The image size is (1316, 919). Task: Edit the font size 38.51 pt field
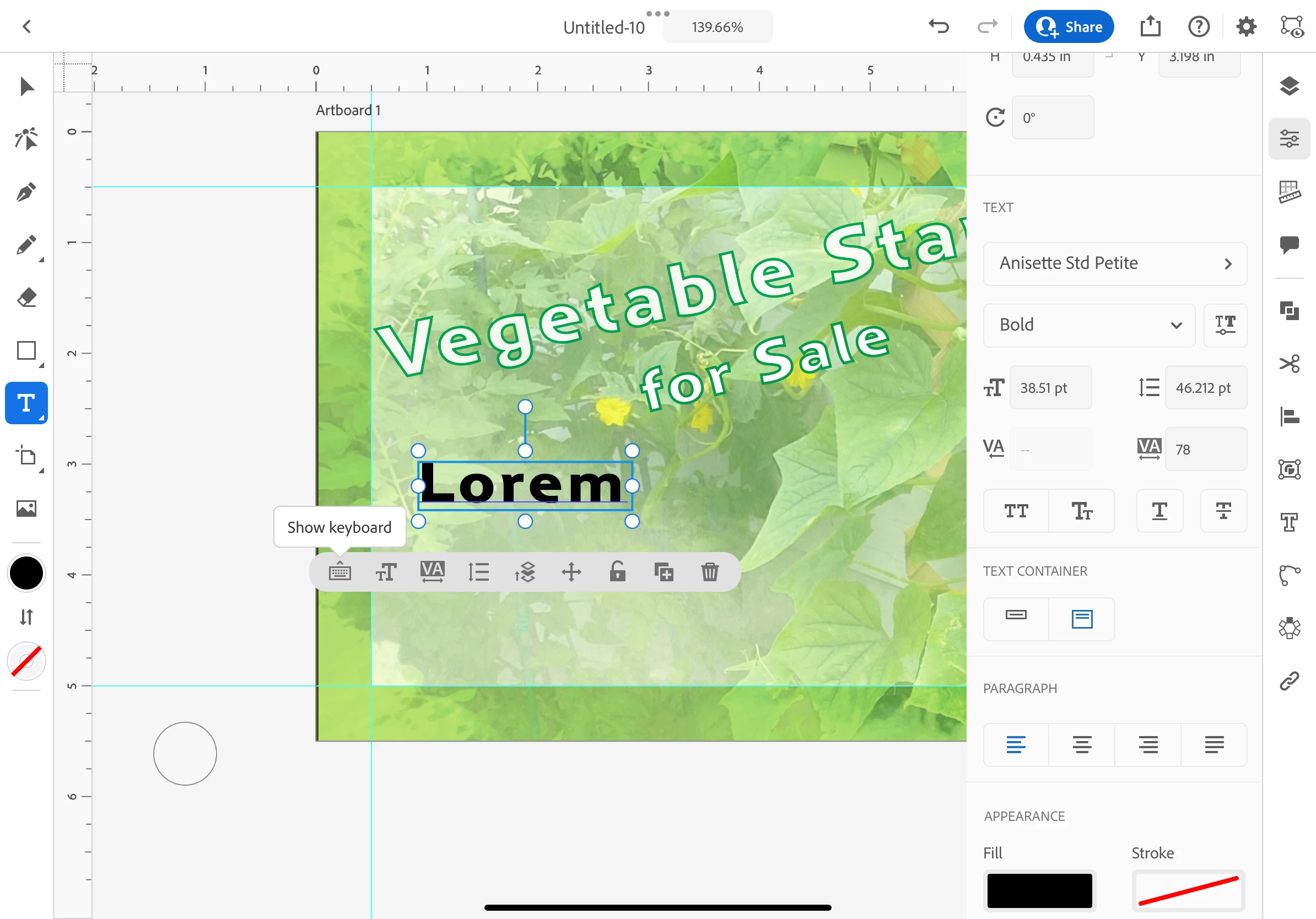[x=1050, y=388]
